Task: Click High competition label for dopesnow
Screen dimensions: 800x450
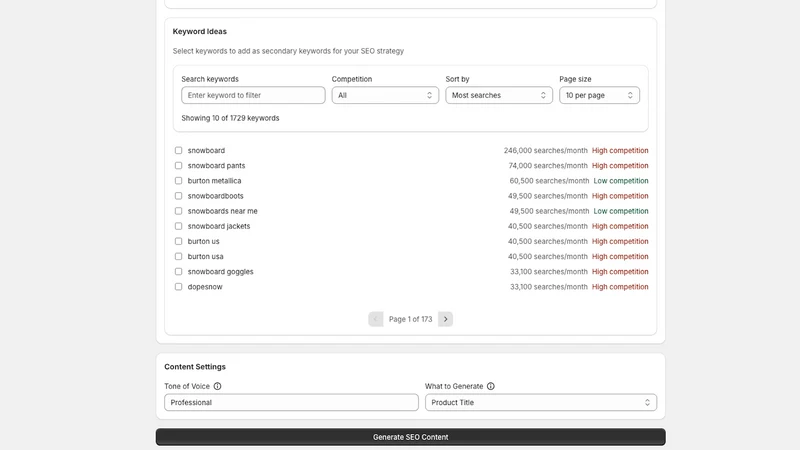Action: (x=620, y=287)
